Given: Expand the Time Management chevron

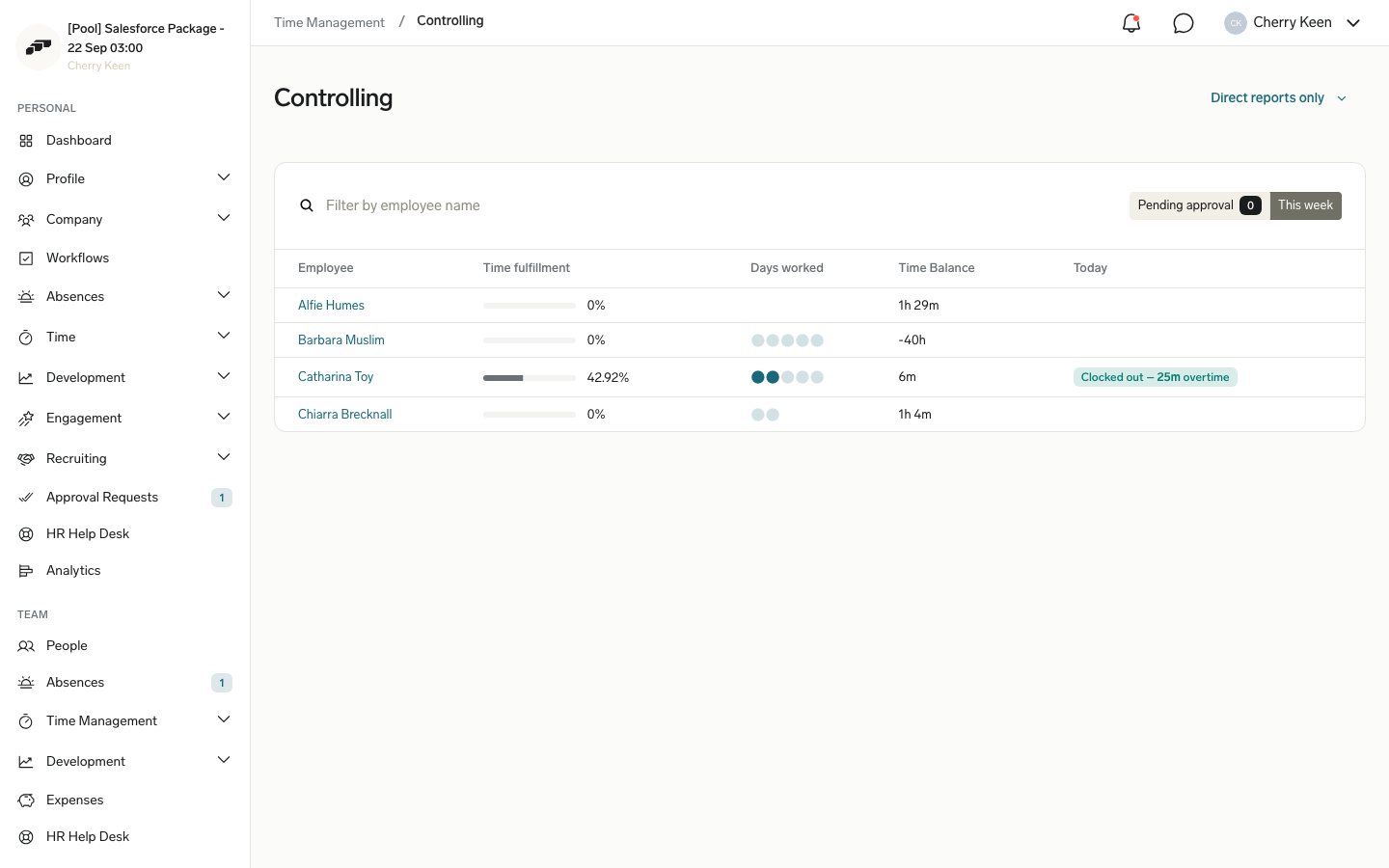Looking at the screenshot, I should 224,719.
